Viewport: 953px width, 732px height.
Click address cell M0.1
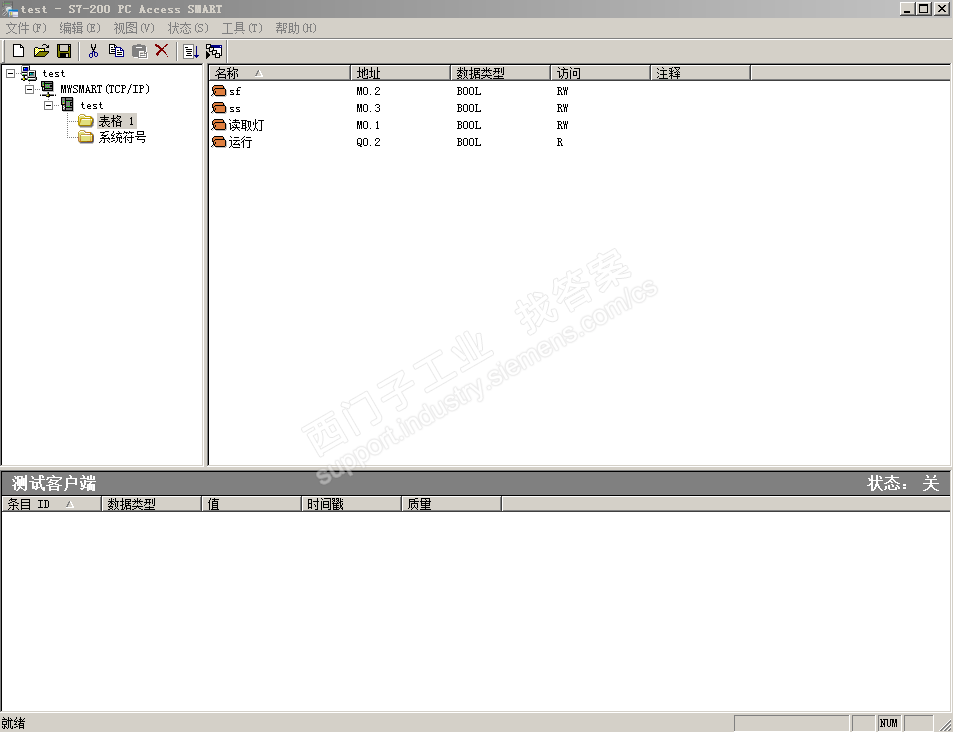[368, 125]
